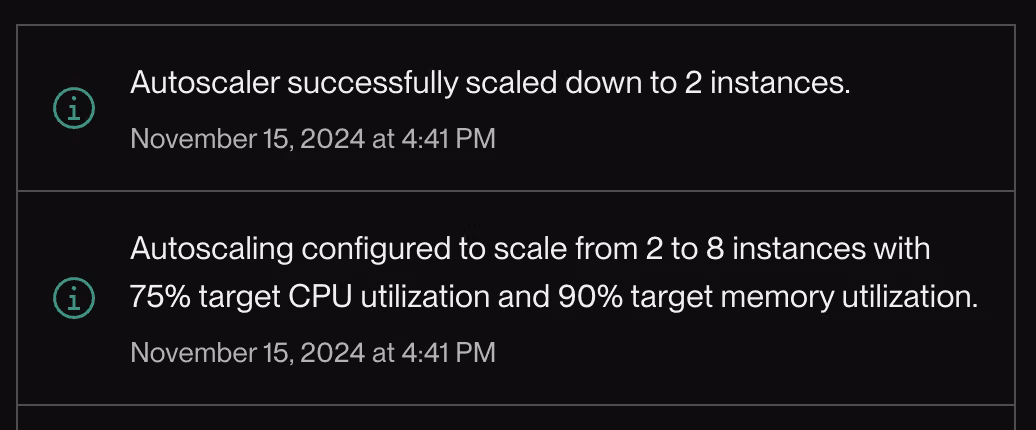Select the "Autoscaler successfully scaled down" message text
This screenshot has width=1036, height=430.
489,83
